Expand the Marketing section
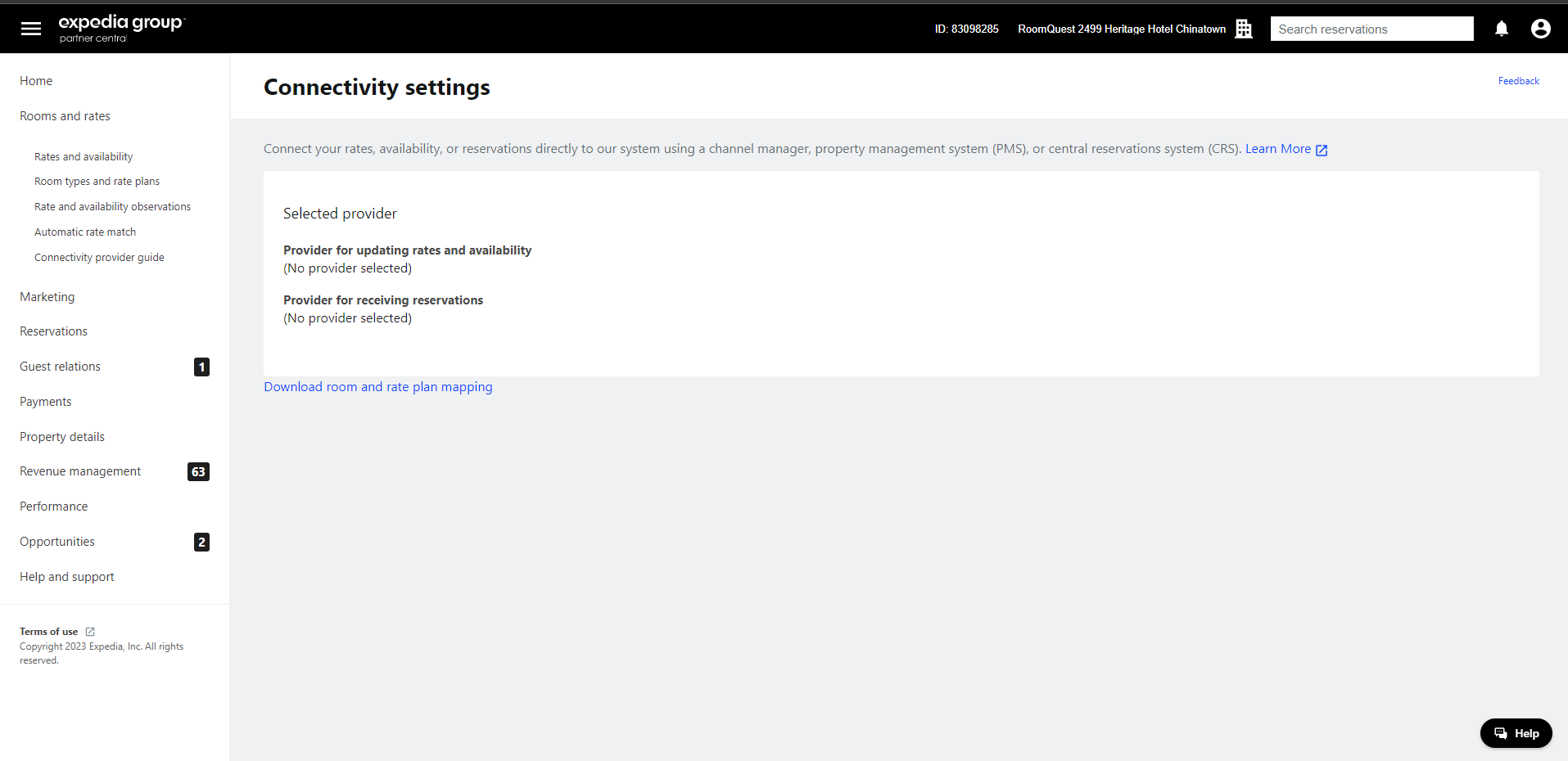 coord(47,297)
